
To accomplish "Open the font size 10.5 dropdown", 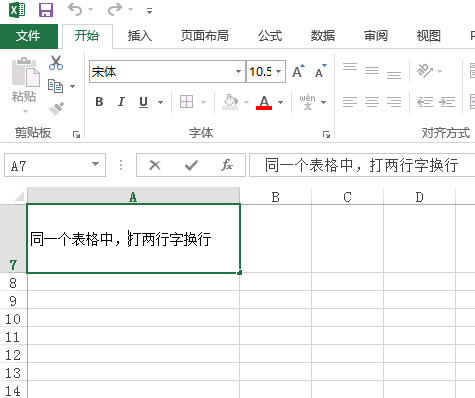I will (x=279, y=71).
